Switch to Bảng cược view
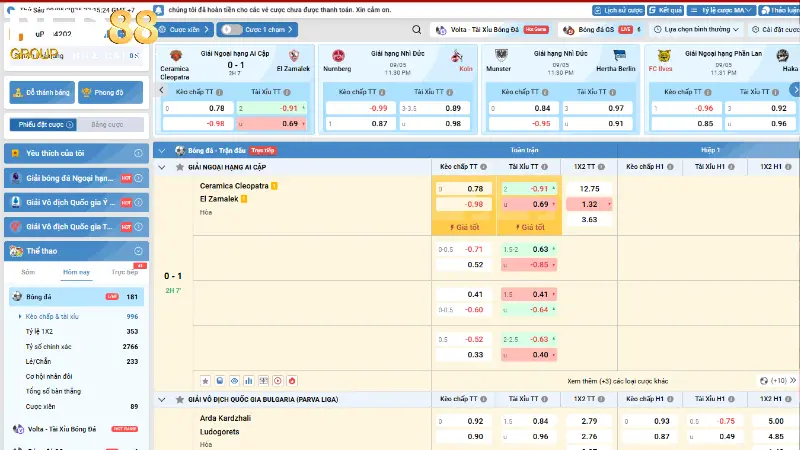Screen dimensions: 800x450 coord(107,124)
